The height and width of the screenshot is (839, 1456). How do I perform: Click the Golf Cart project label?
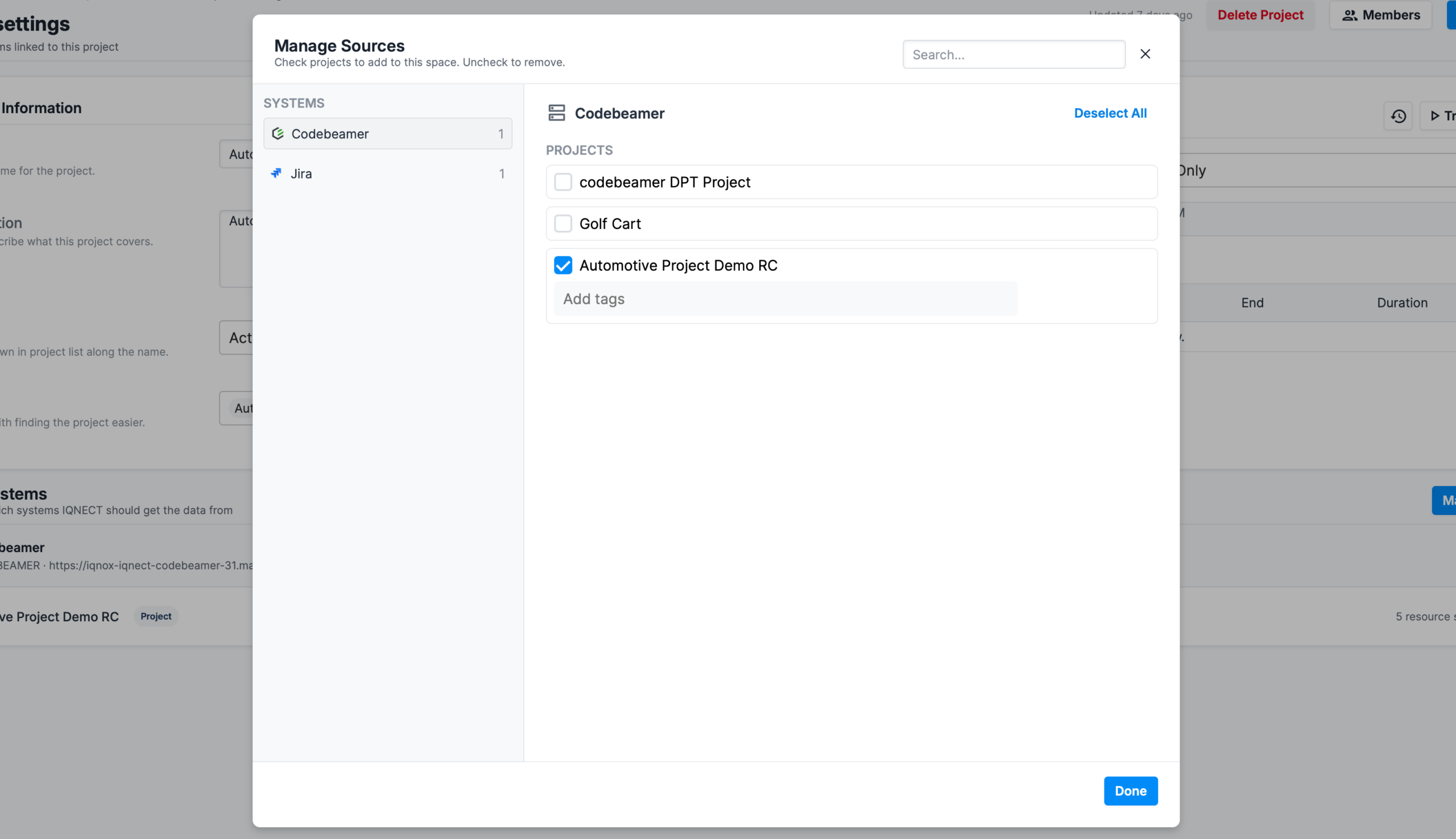pos(610,223)
